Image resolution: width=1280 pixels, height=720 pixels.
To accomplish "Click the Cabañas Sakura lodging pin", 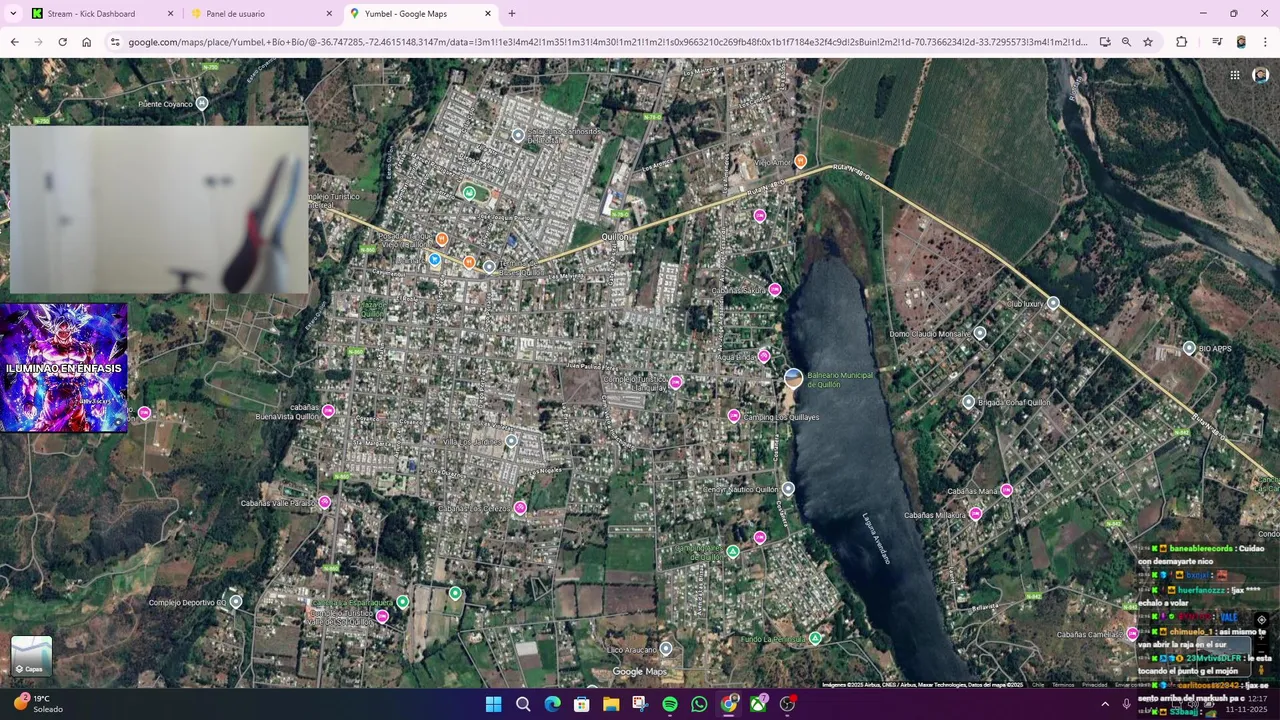I will tap(775, 289).
